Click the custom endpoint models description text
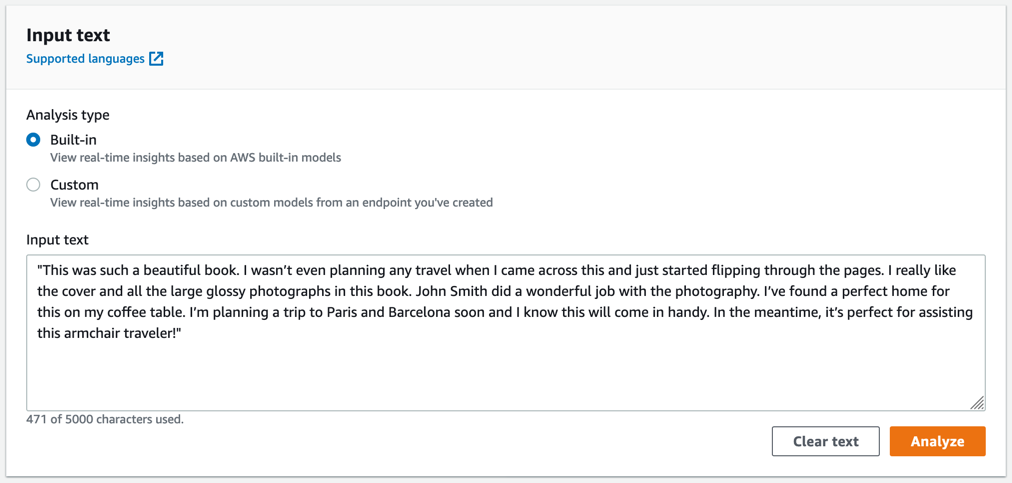 click(271, 203)
